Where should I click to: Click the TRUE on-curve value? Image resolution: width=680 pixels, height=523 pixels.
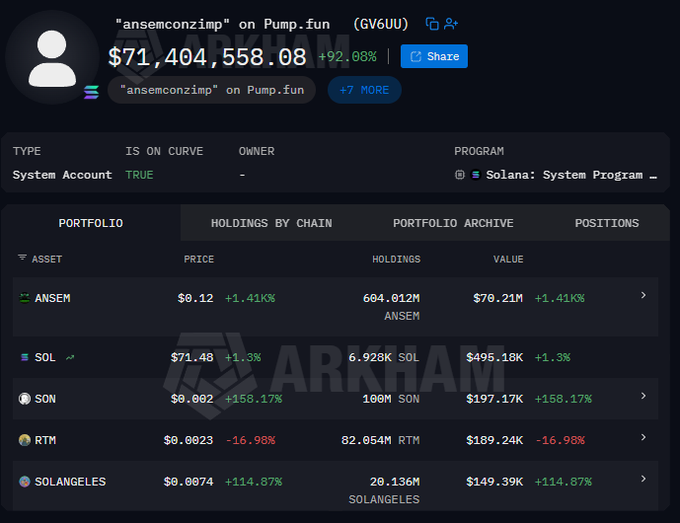coord(139,175)
